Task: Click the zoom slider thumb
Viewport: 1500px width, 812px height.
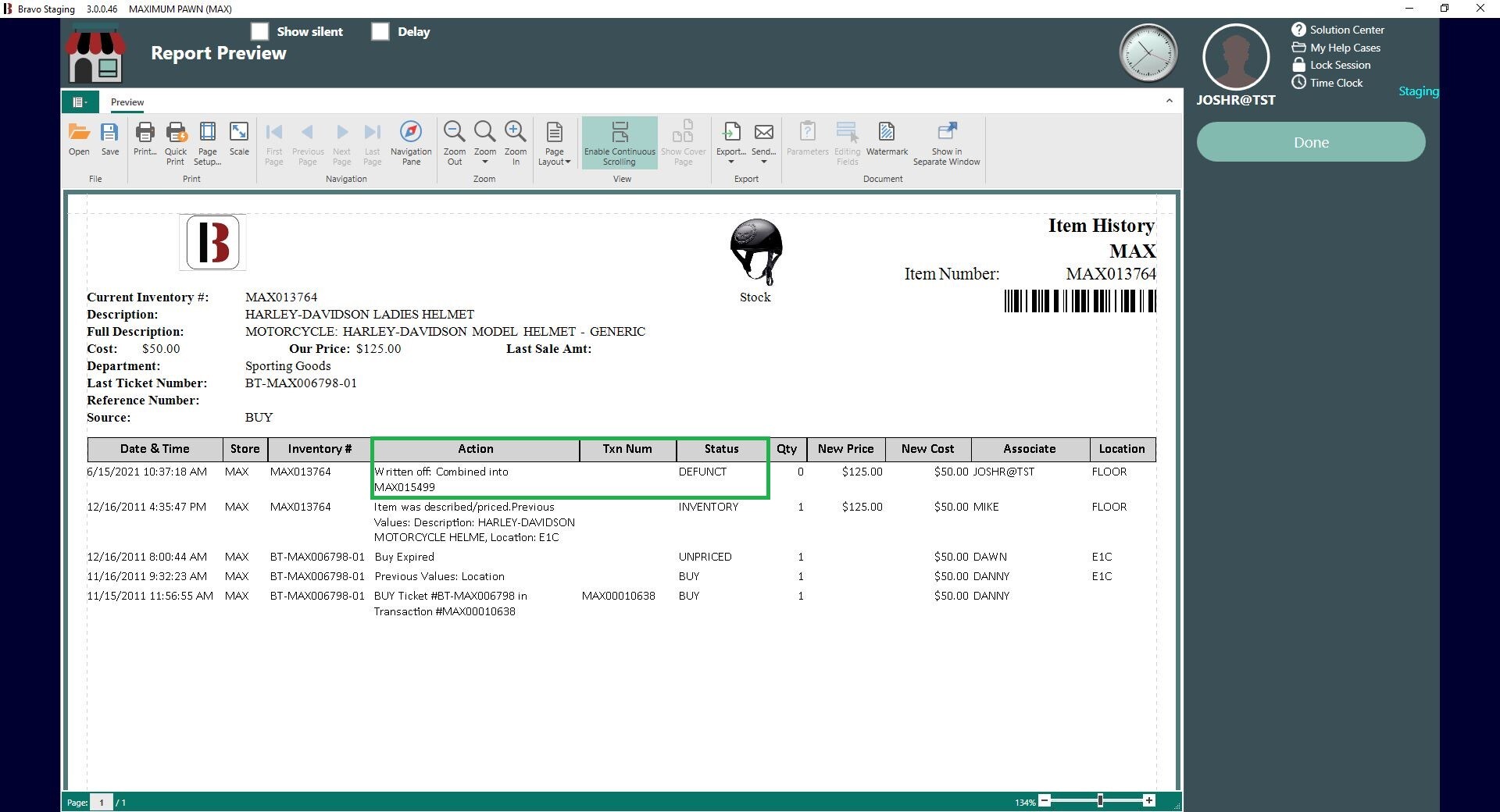Action: tap(1100, 800)
